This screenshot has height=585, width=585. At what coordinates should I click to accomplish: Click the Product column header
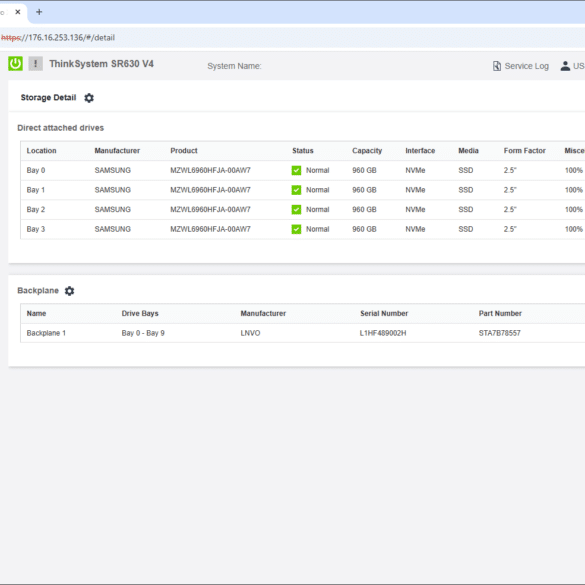tap(184, 151)
